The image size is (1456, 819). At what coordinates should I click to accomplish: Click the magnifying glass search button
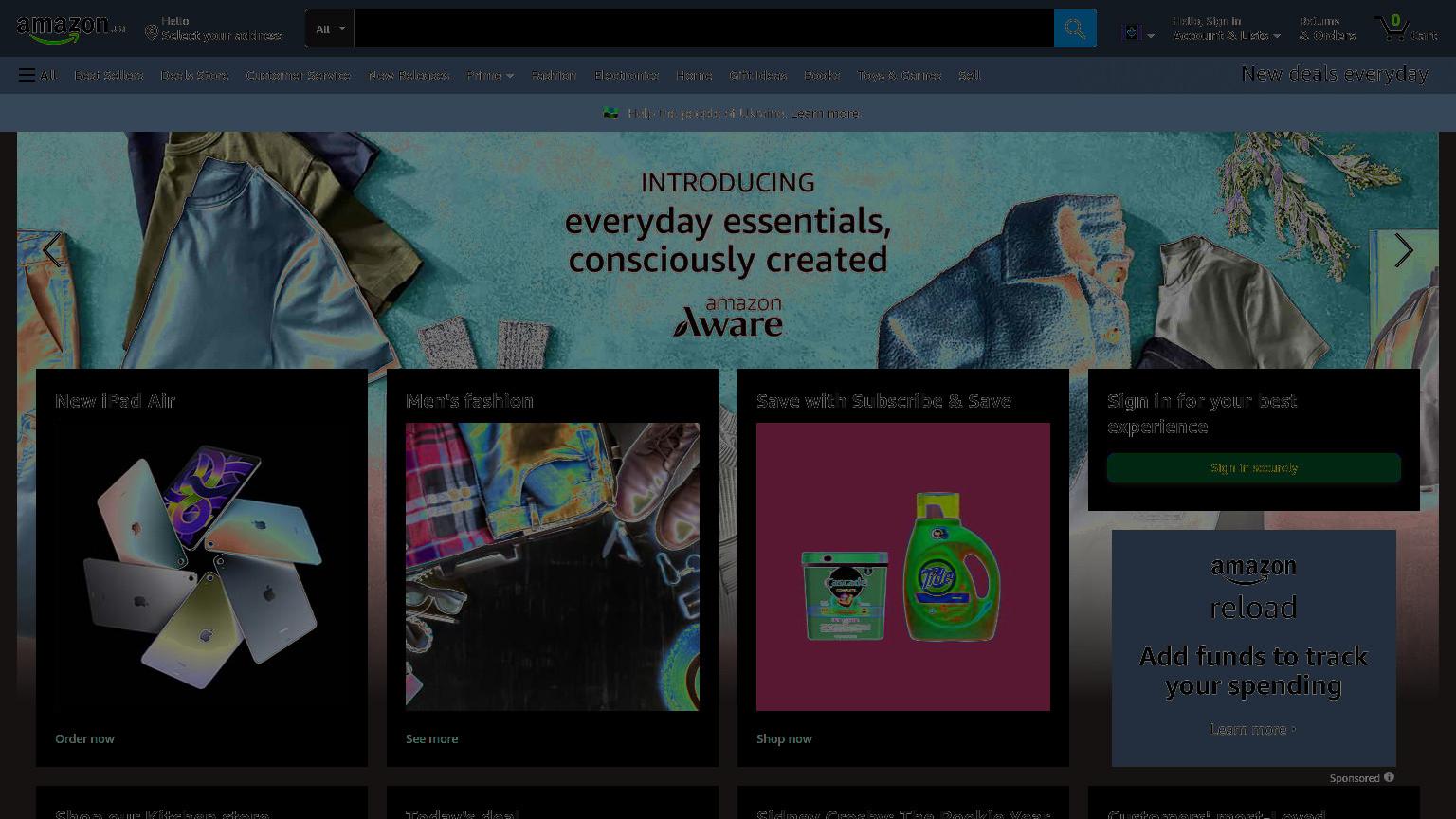click(x=1075, y=28)
